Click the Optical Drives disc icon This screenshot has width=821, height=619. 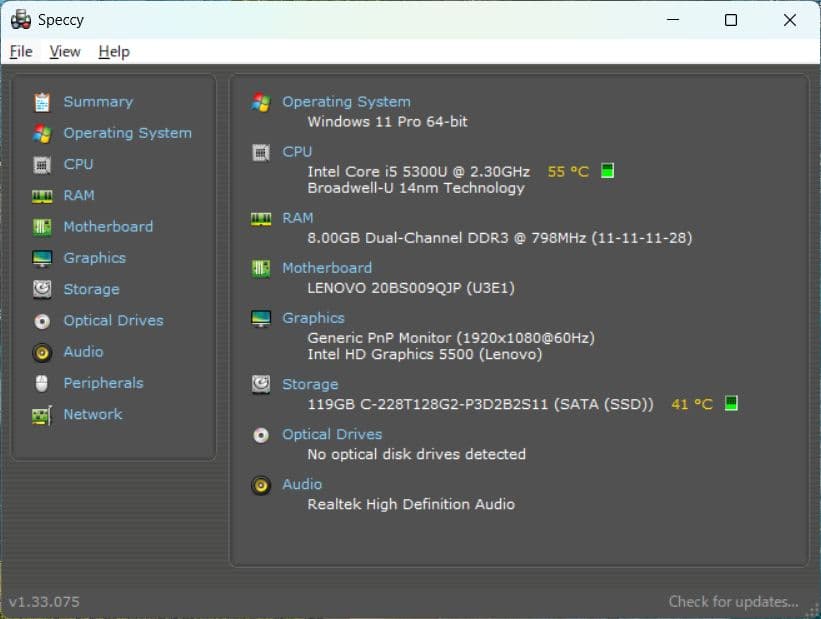(41, 320)
